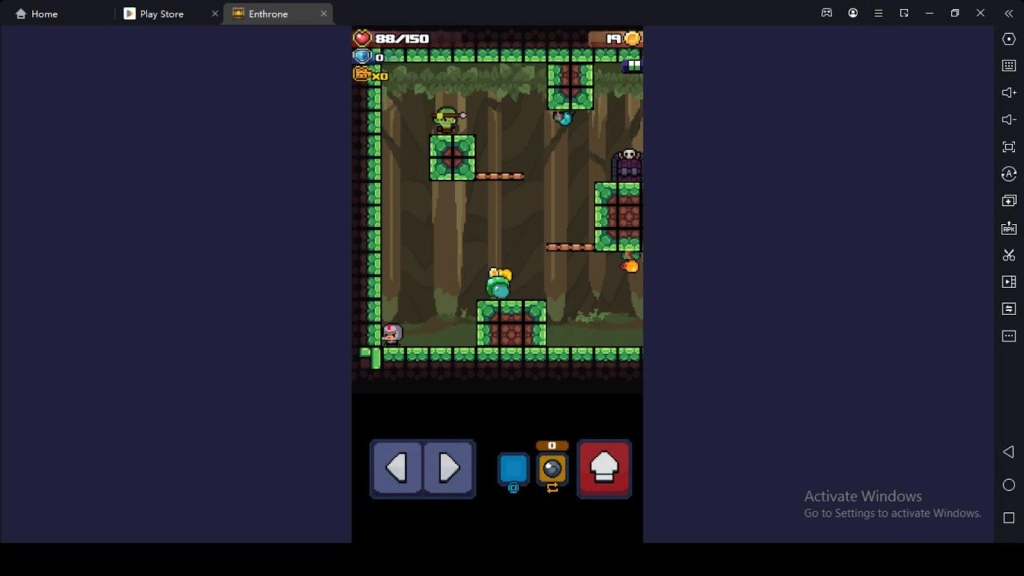Tap the key counter x0 icon
This screenshot has width=1024, height=576.
click(370, 75)
